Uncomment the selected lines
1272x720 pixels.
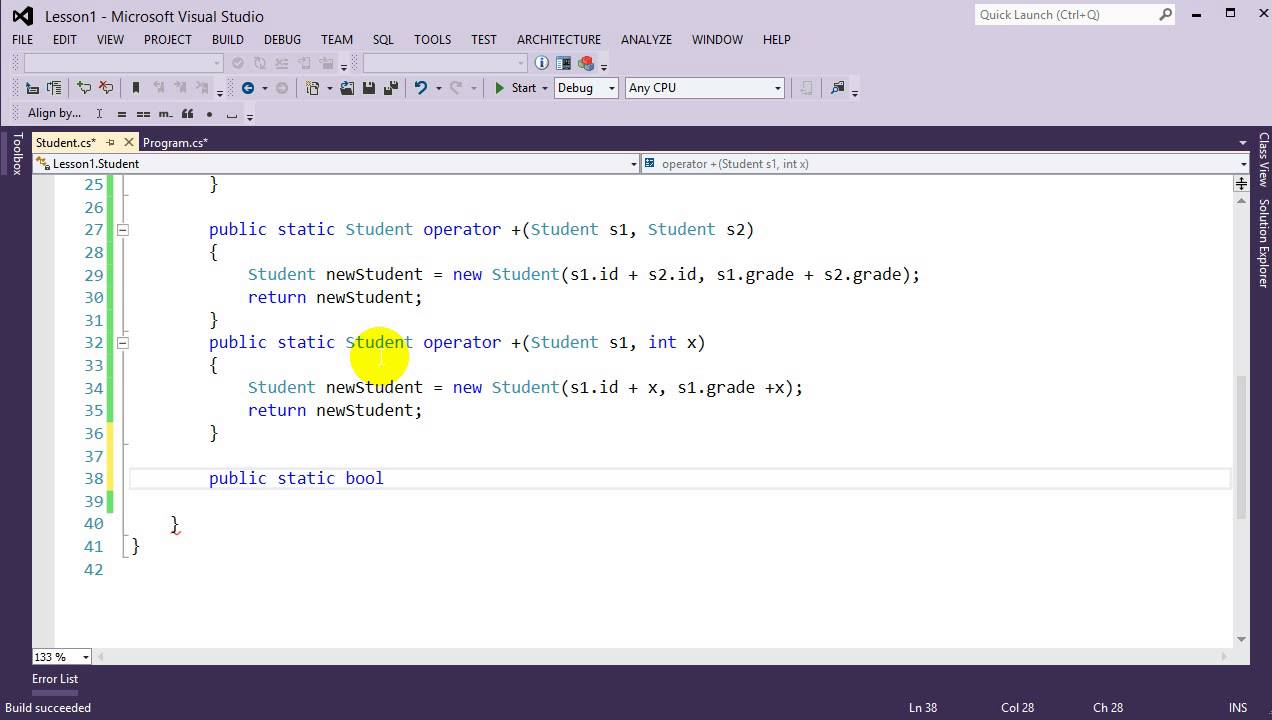click(106, 88)
